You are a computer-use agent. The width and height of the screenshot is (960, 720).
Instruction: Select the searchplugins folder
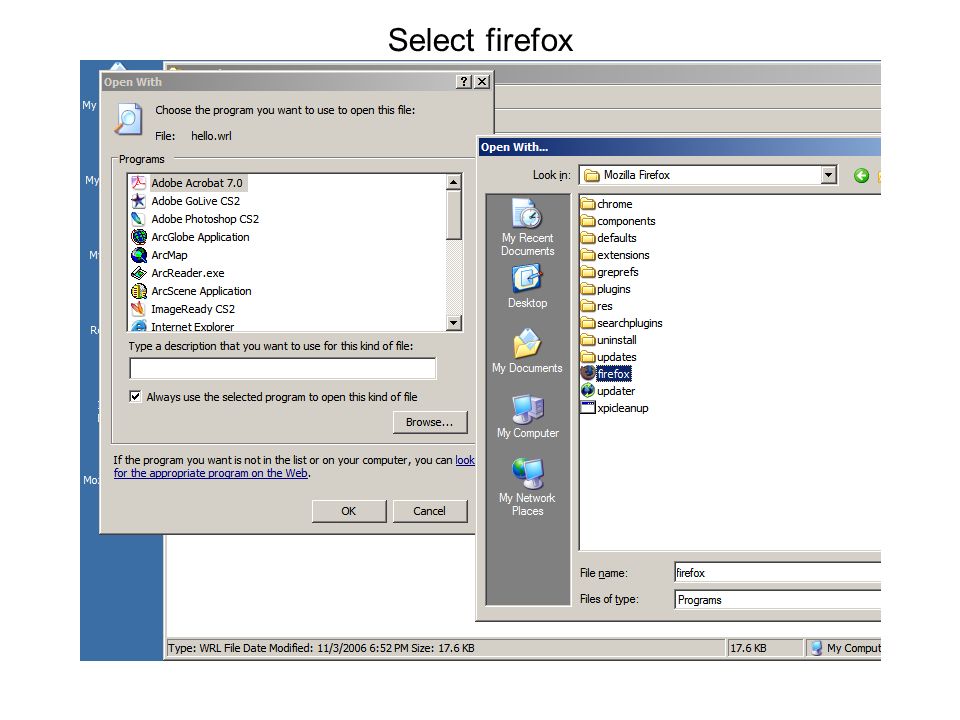coord(621,323)
